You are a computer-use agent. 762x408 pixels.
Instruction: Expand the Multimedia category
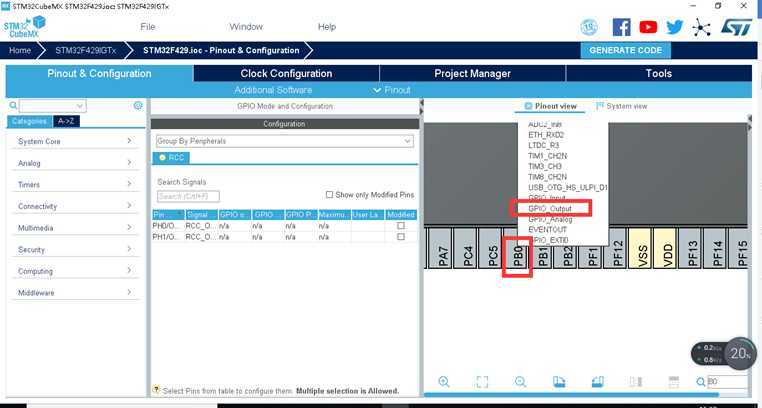coord(75,228)
